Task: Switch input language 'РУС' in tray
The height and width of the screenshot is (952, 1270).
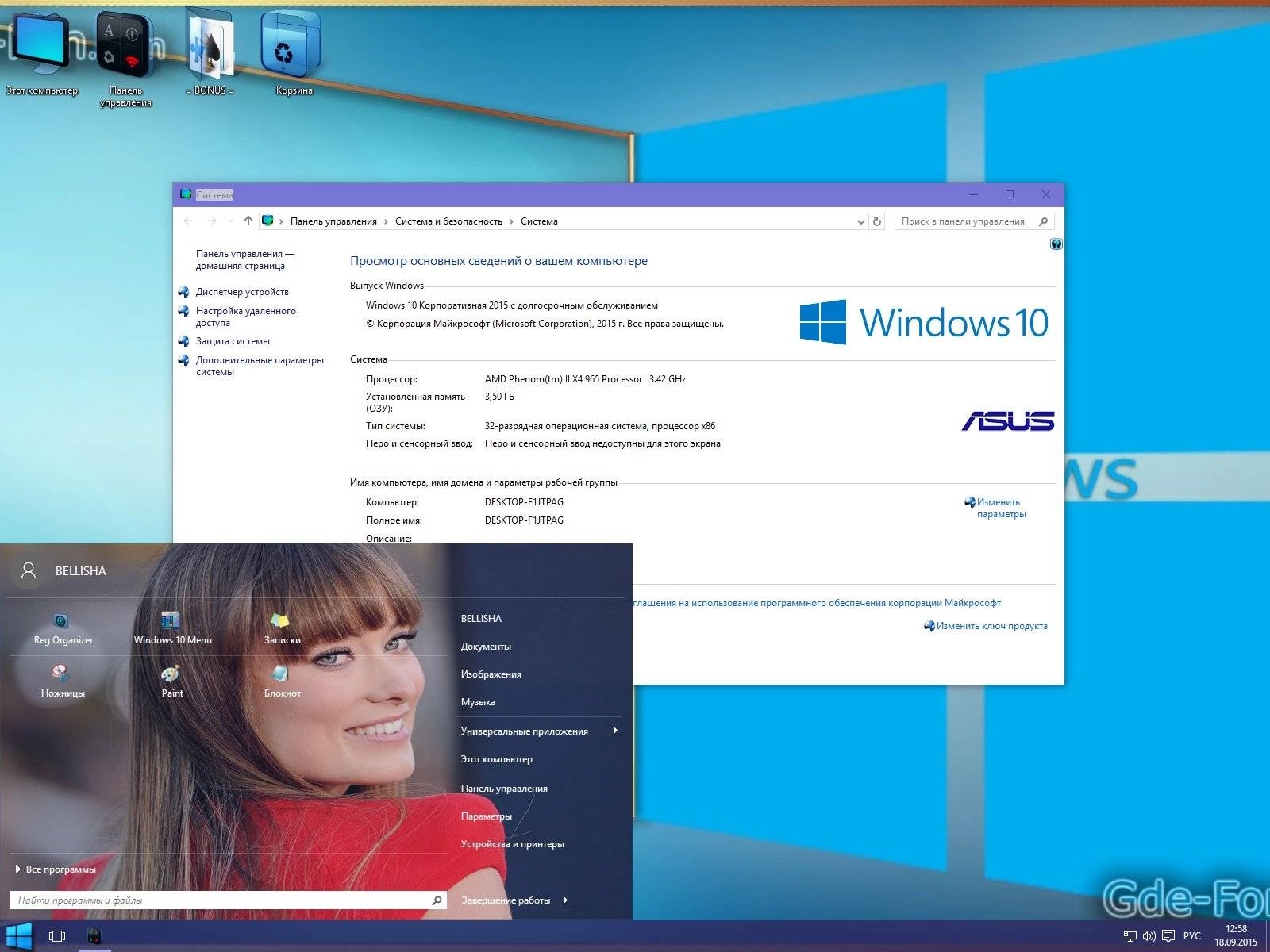Action: (1192, 937)
